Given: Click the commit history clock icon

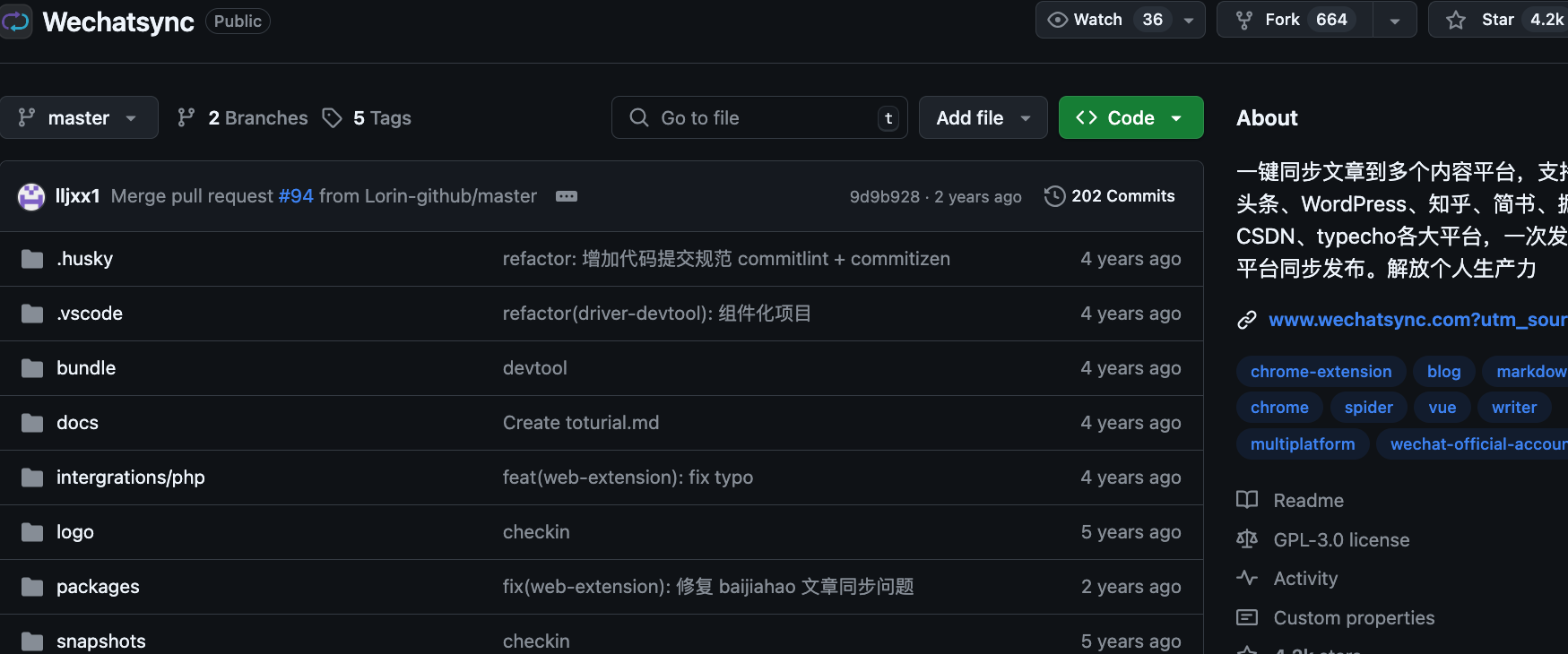Looking at the screenshot, I should [x=1055, y=196].
